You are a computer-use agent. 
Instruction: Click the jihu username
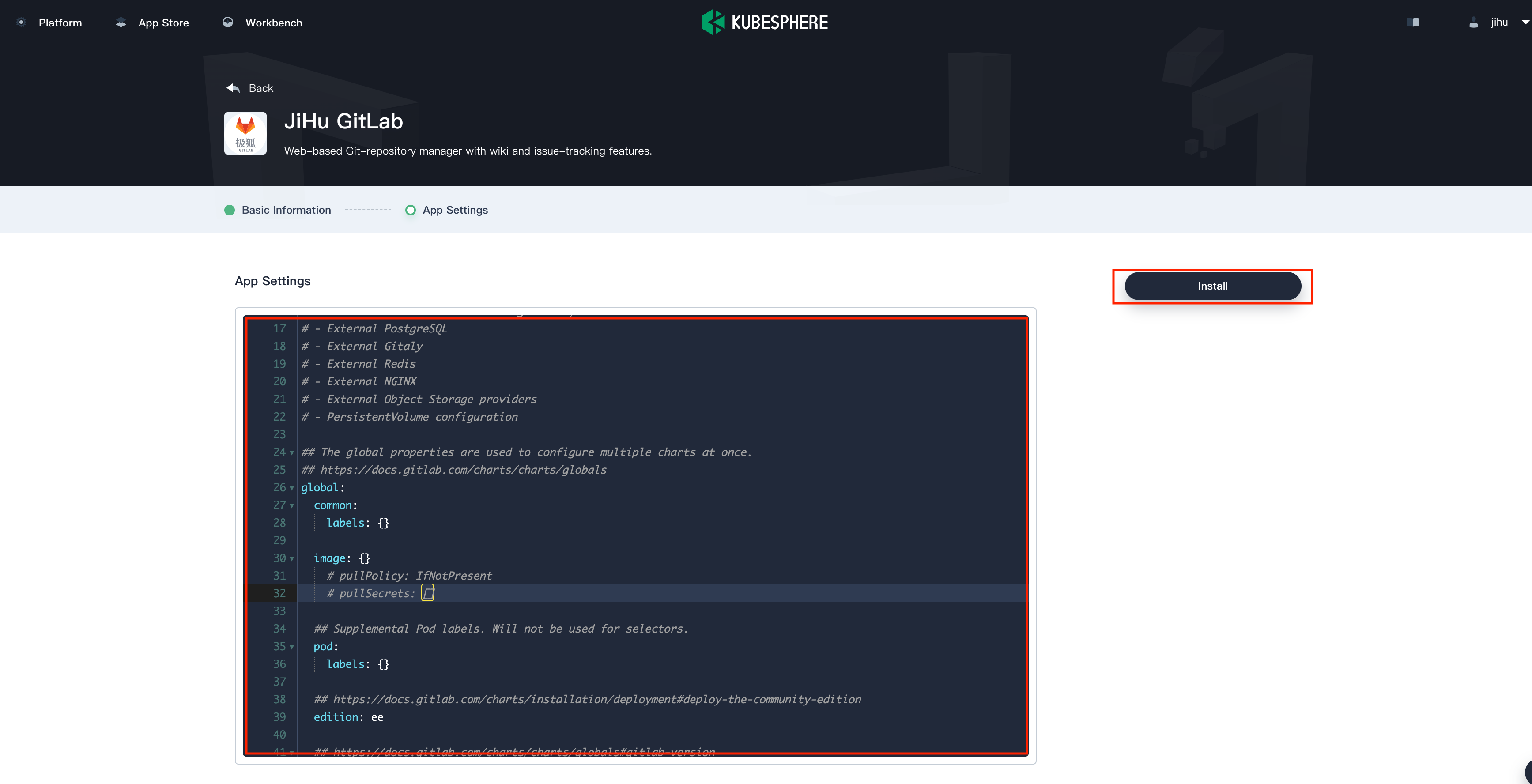click(x=1499, y=23)
